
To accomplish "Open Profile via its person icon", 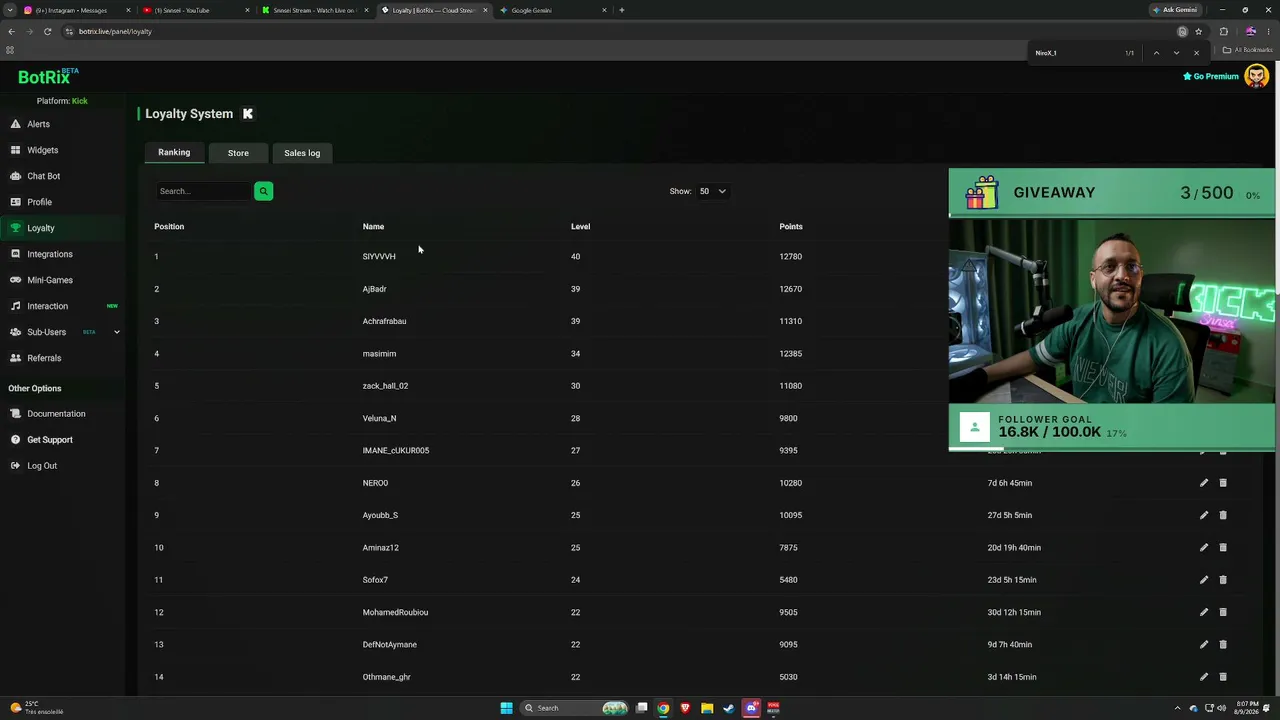I will (15, 202).
